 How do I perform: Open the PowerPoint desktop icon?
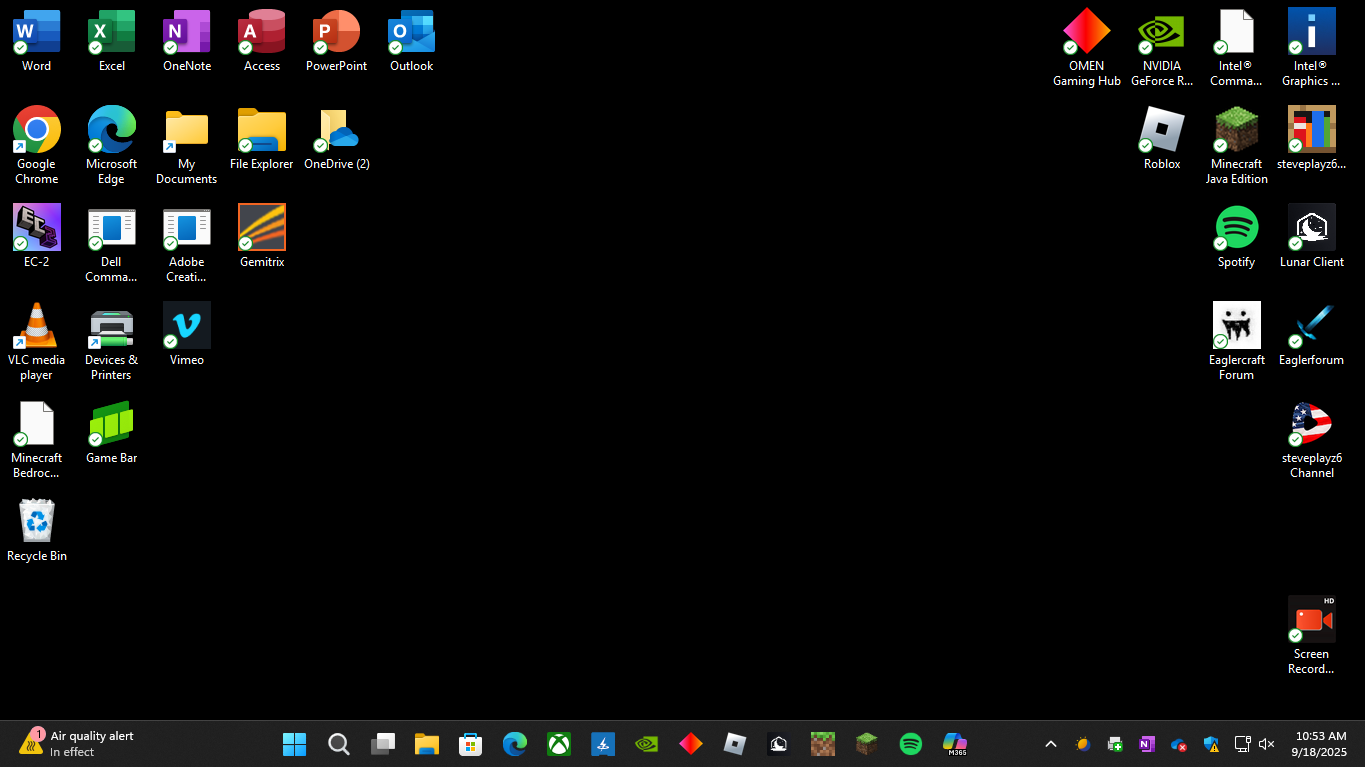(x=336, y=33)
